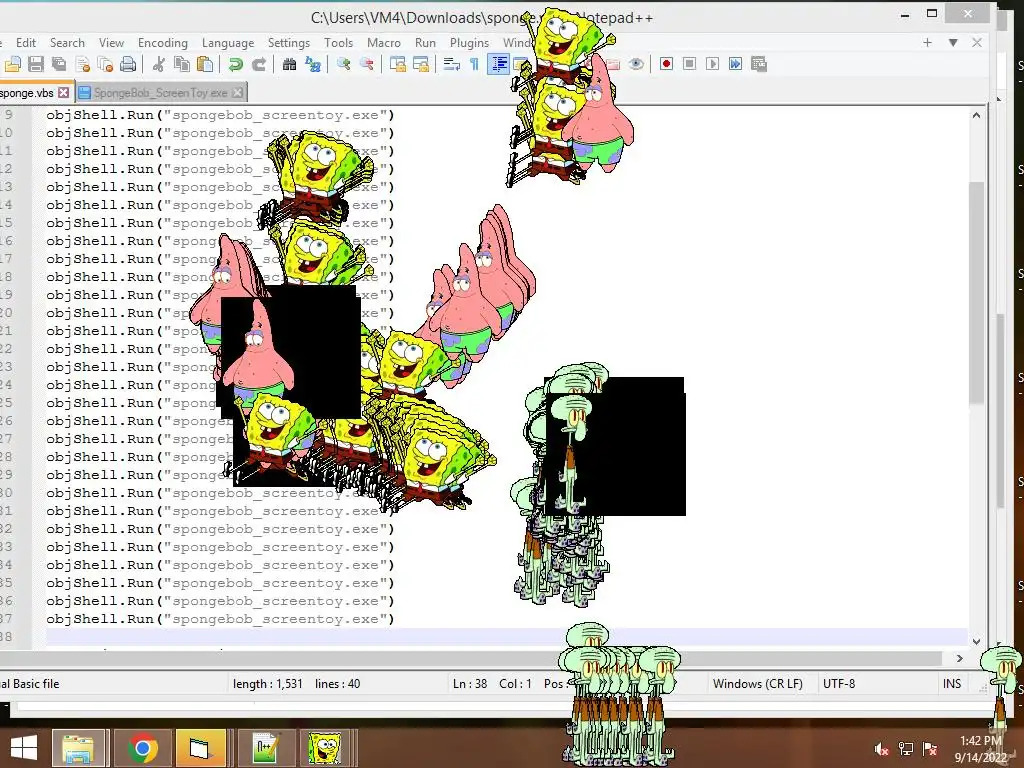The width and height of the screenshot is (1024, 768).
Task: Open the Language menu
Action: [x=228, y=42]
